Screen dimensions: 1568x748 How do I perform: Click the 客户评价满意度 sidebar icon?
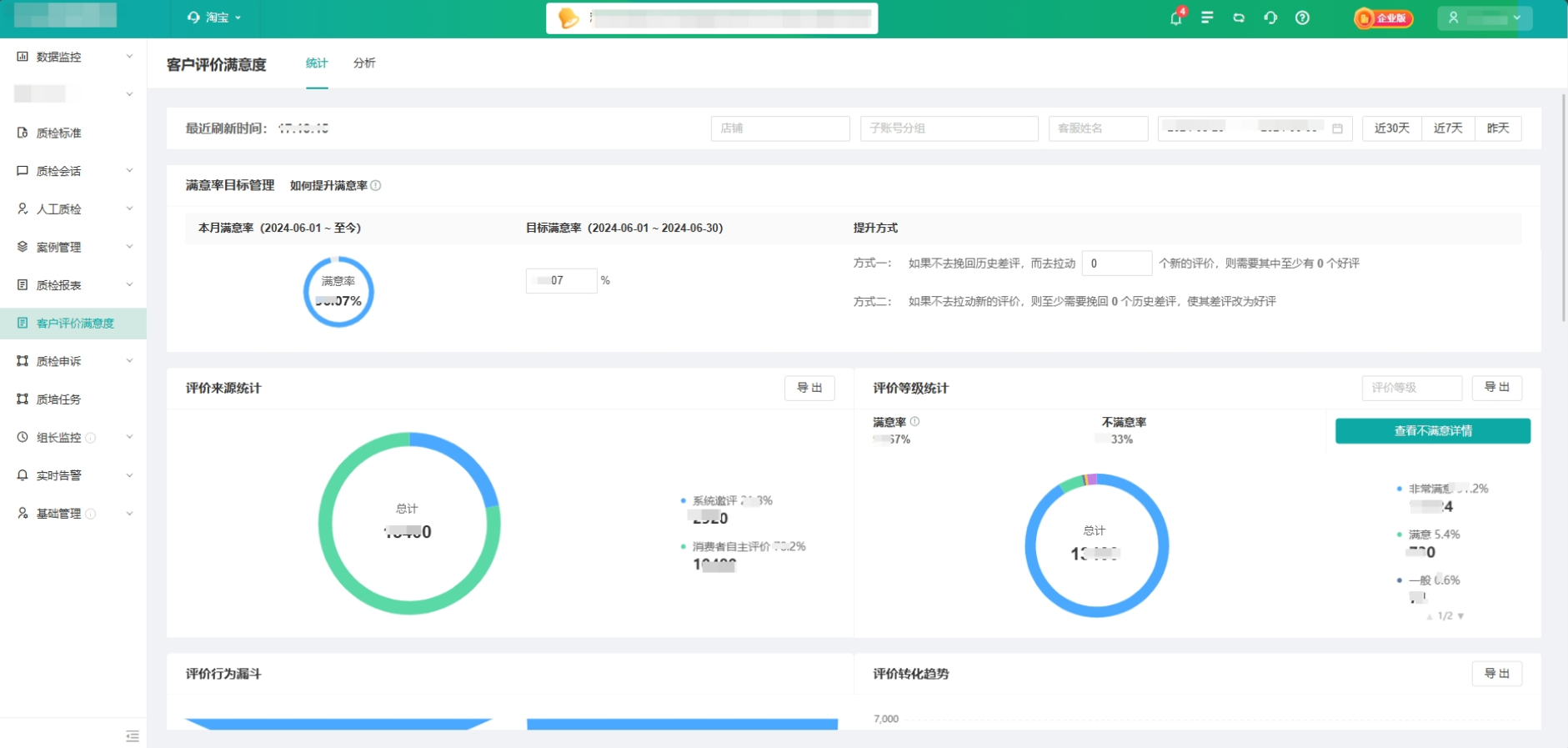point(23,323)
